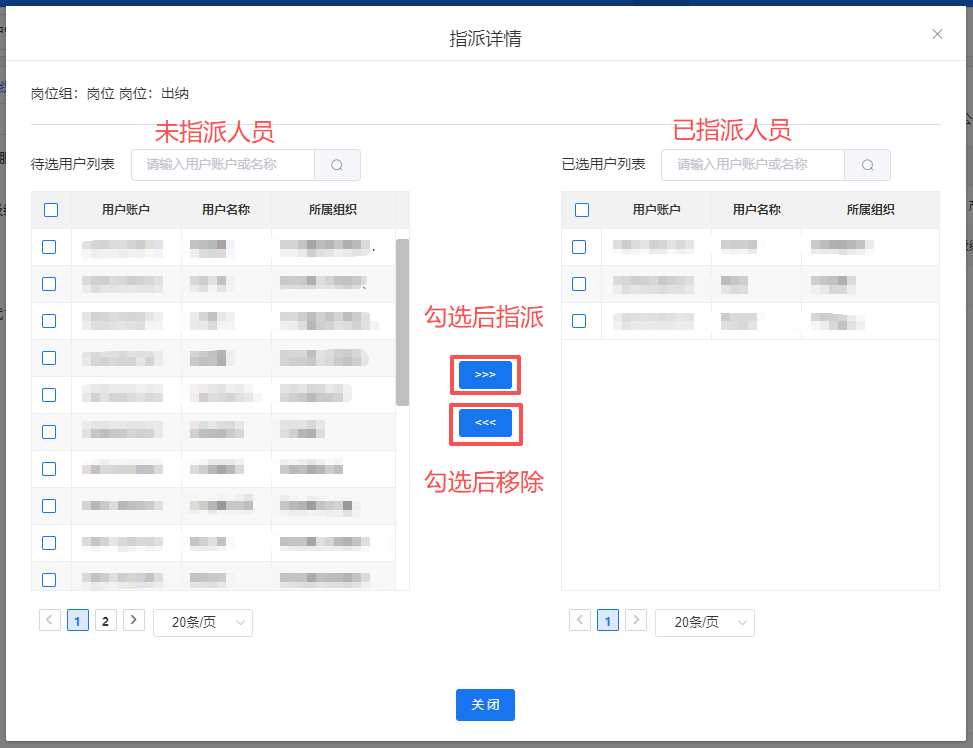Go to previous page in left list
This screenshot has height=748, width=973.
point(50,621)
